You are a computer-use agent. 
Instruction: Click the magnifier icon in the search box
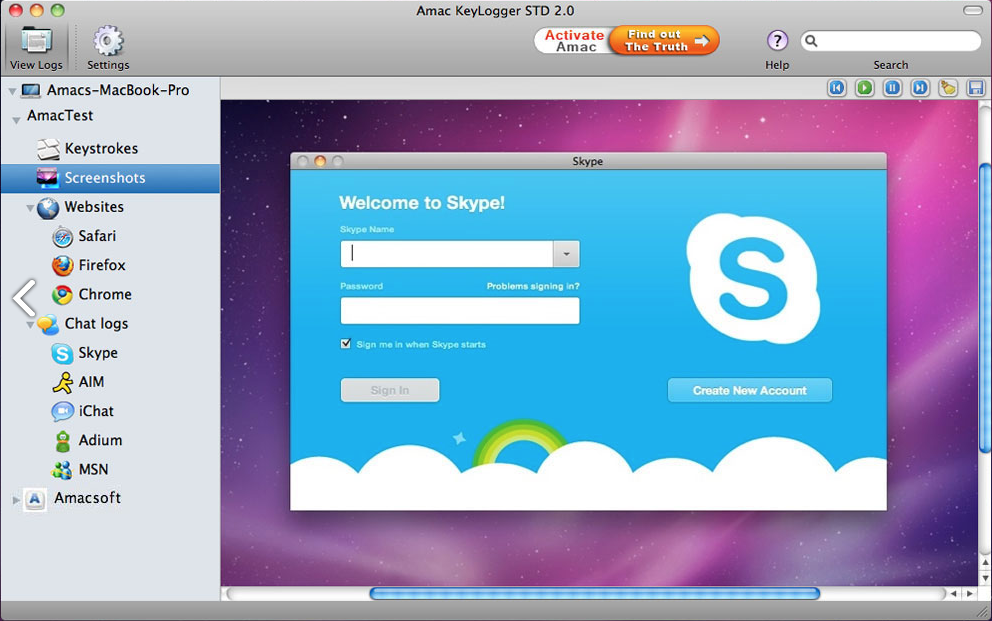[811, 41]
